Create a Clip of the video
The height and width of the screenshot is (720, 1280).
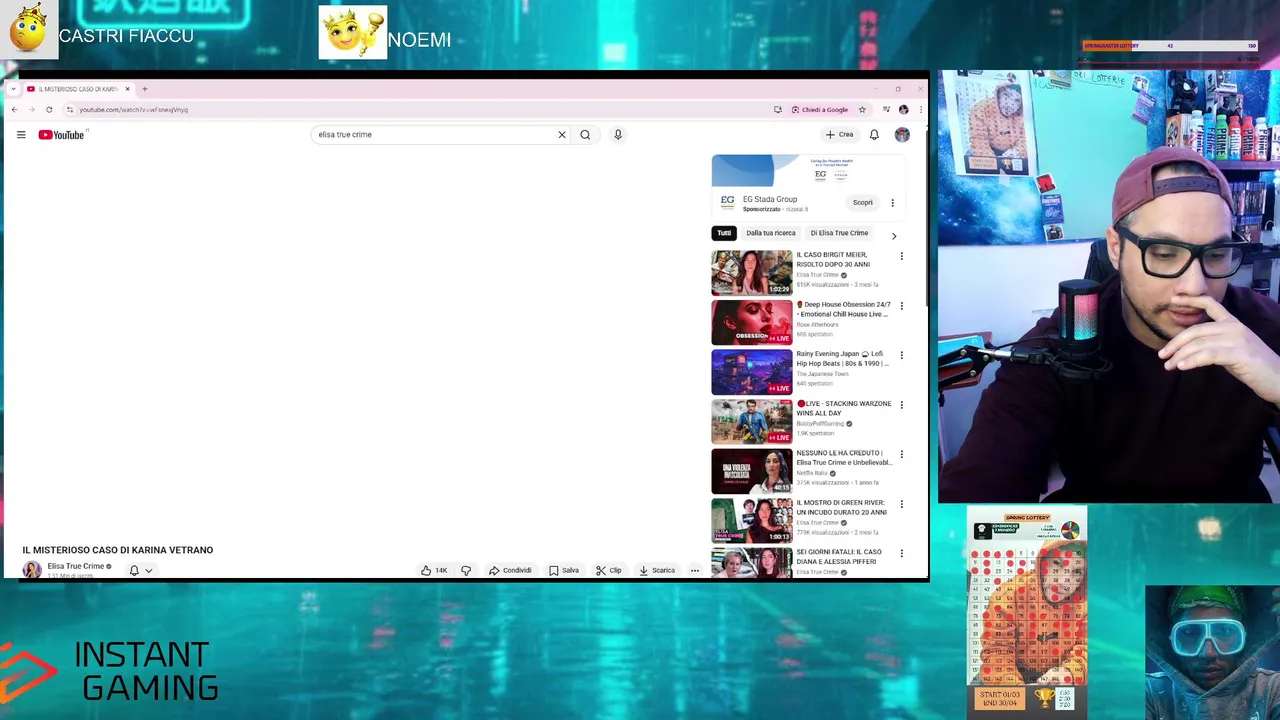pyautogui.click(x=609, y=570)
